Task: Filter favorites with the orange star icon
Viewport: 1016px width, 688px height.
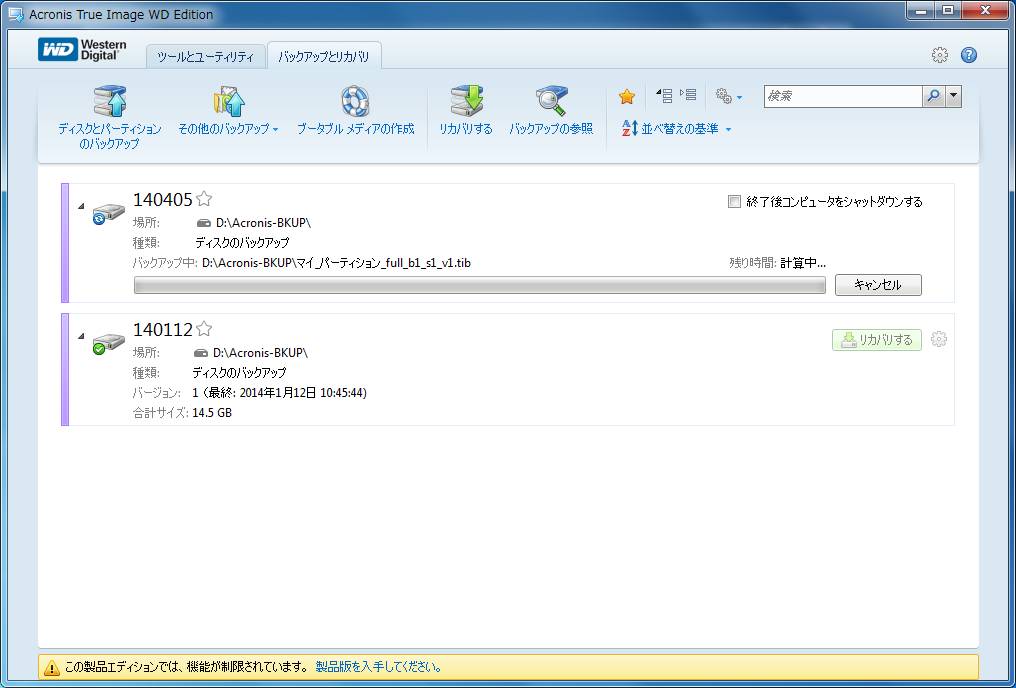Action: (x=627, y=97)
